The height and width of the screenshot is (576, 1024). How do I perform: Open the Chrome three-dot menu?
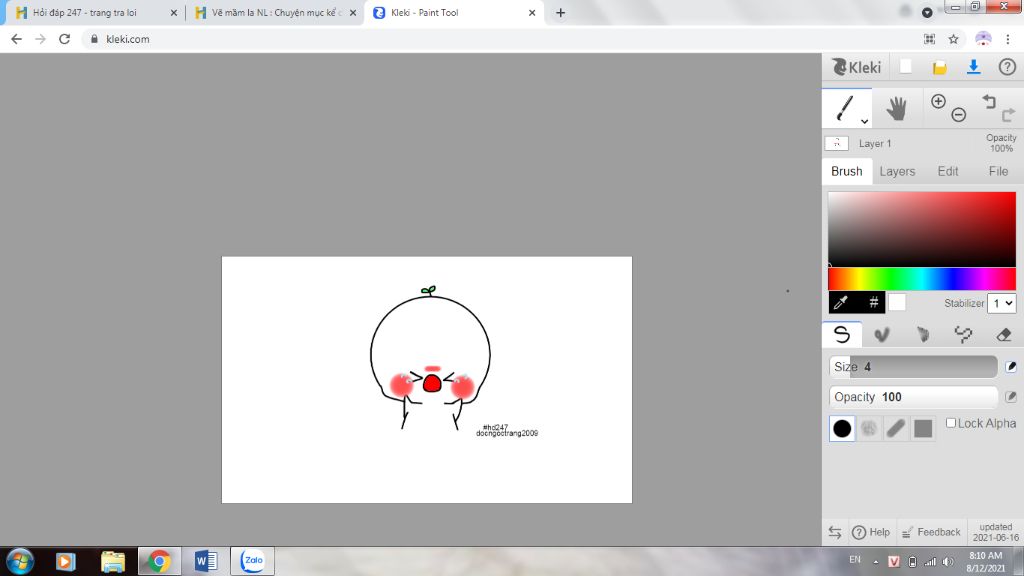pos(1008,39)
